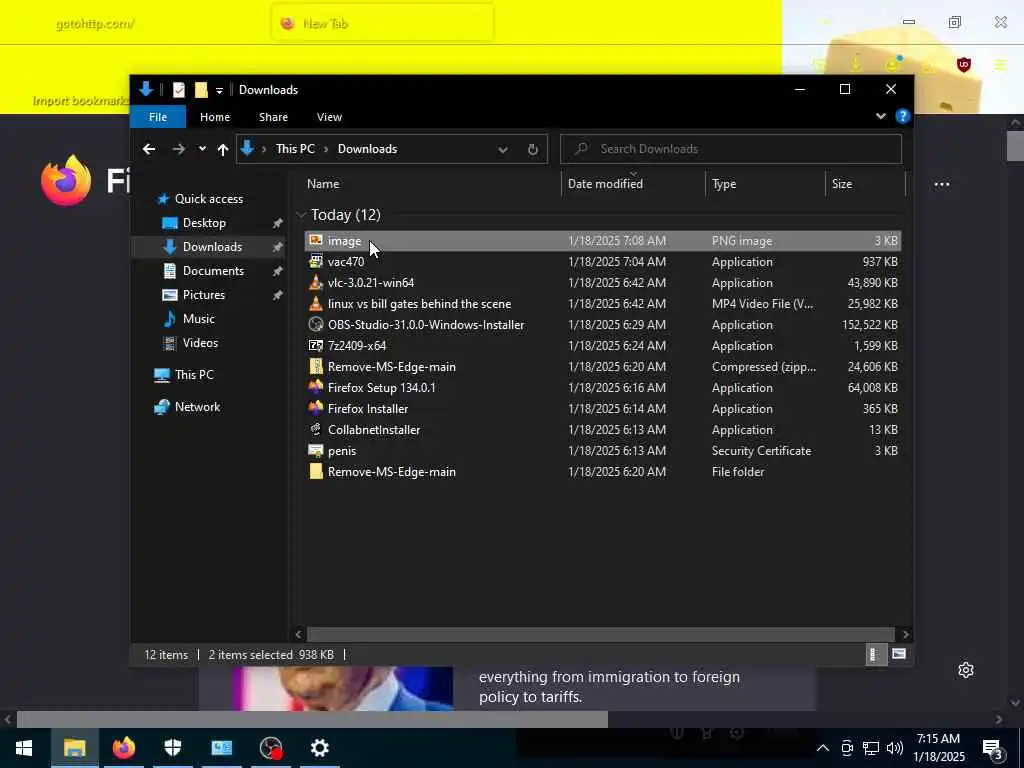Click the vlc-3.0.21-win64 cone icon

[316, 282]
